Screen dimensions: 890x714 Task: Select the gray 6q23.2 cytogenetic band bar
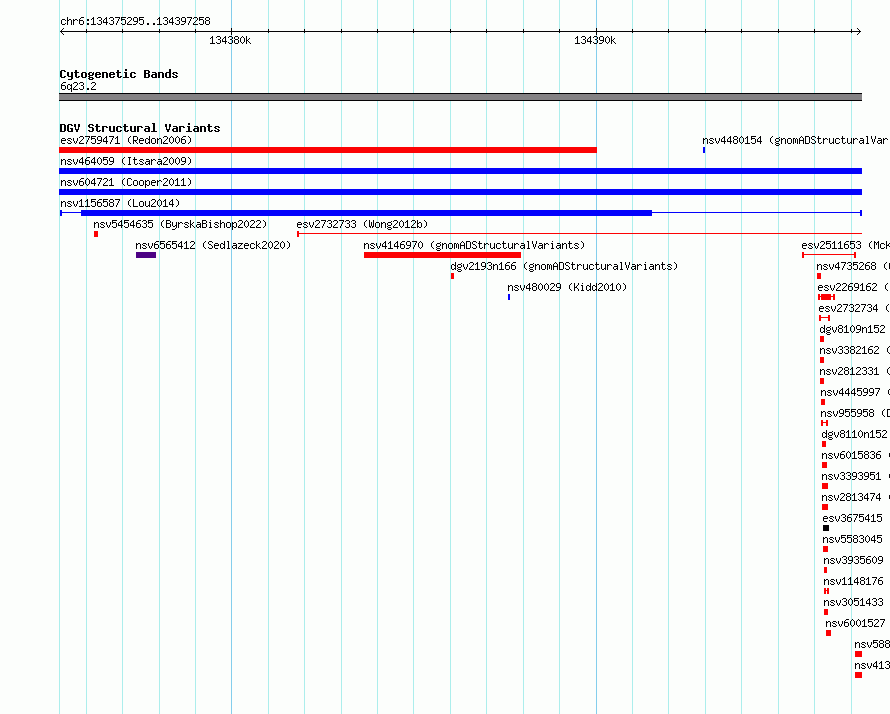pos(460,97)
